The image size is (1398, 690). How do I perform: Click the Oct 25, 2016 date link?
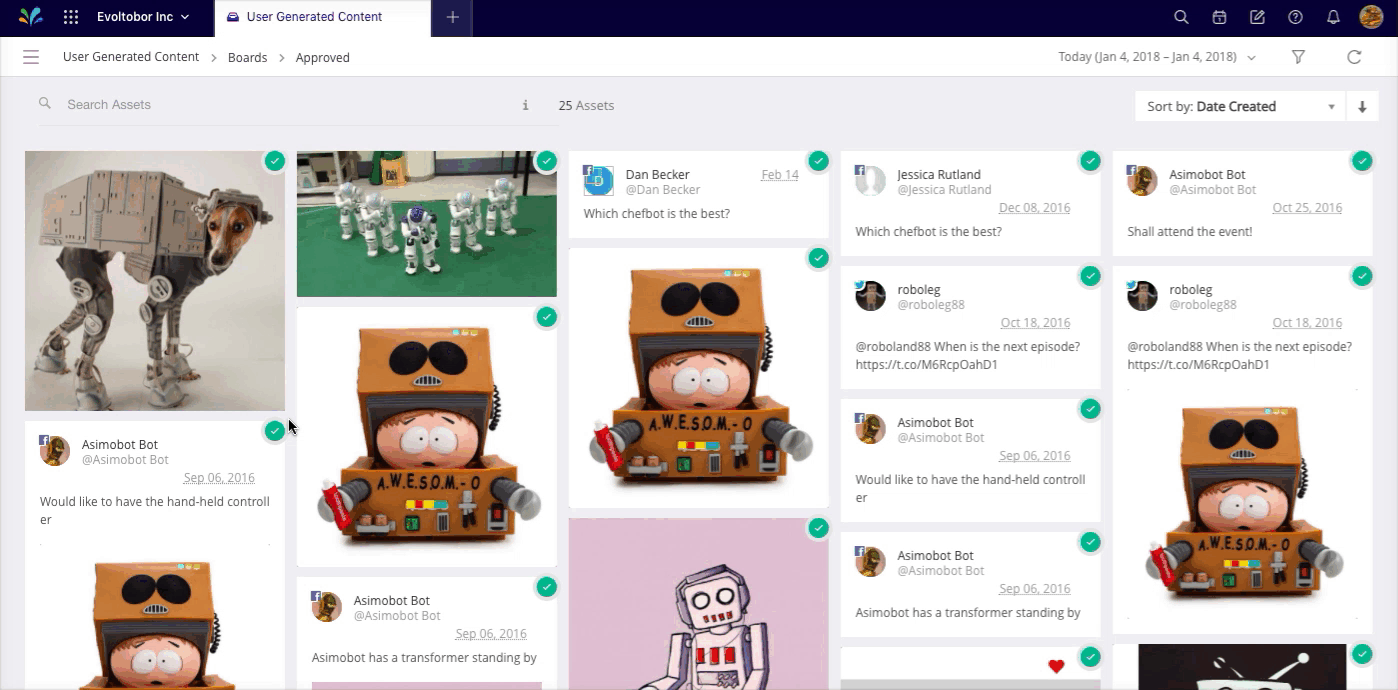coord(1307,208)
